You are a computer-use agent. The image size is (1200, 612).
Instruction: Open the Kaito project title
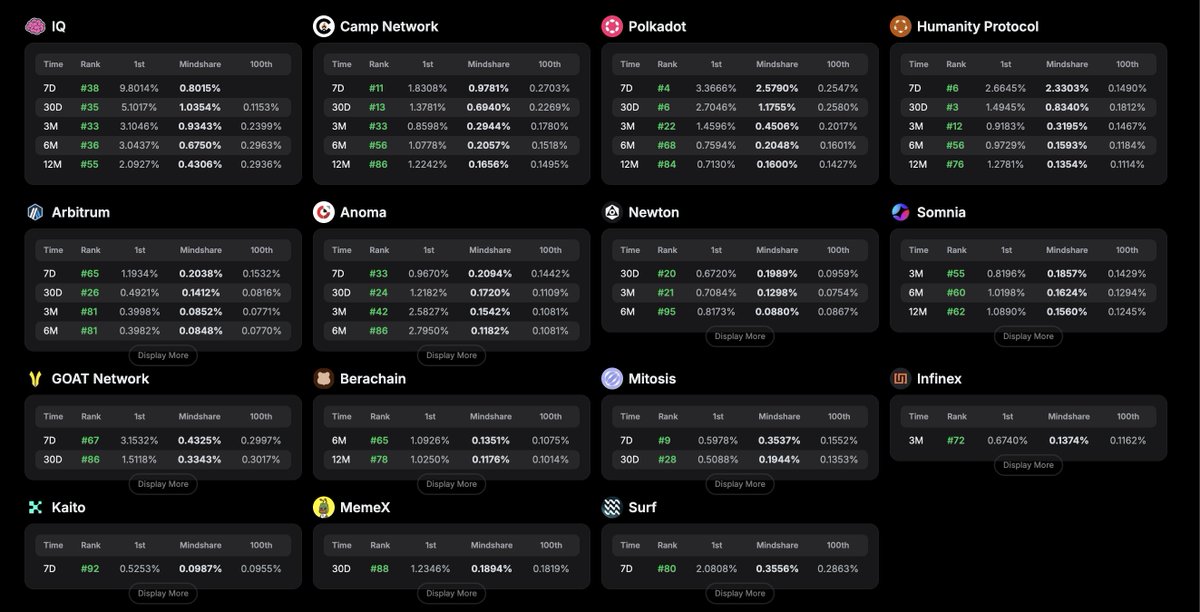click(68, 507)
